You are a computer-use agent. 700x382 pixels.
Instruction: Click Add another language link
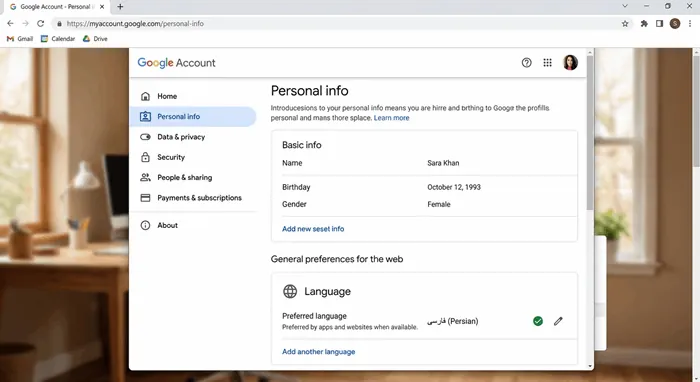[x=319, y=352]
